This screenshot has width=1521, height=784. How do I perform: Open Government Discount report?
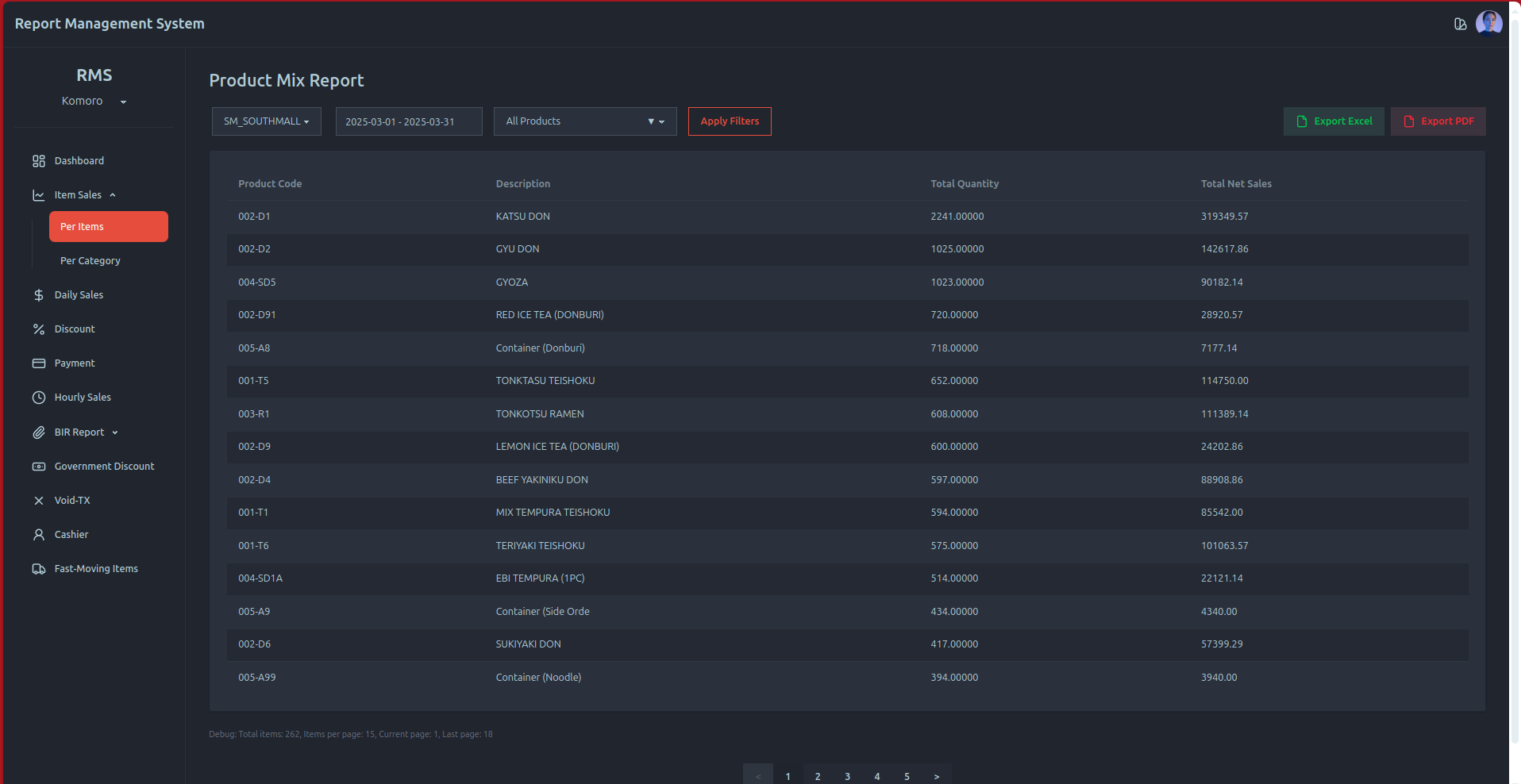(104, 467)
